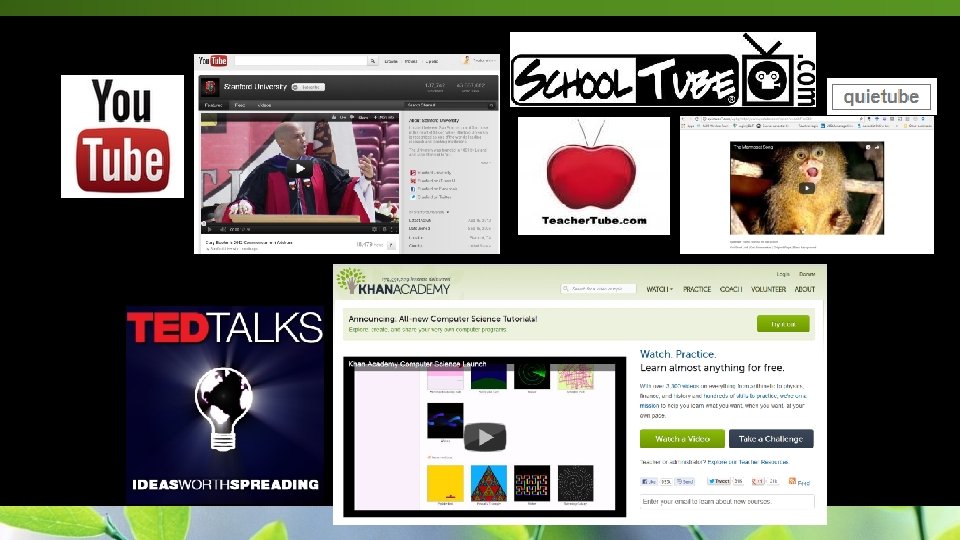Click the email signup field on Khan Academy
This screenshot has height=540, width=960.
(727, 501)
